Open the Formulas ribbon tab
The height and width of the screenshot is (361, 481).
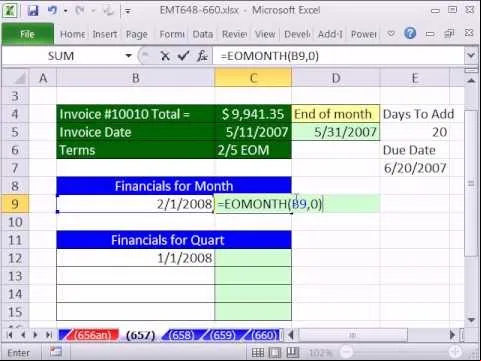172,34
